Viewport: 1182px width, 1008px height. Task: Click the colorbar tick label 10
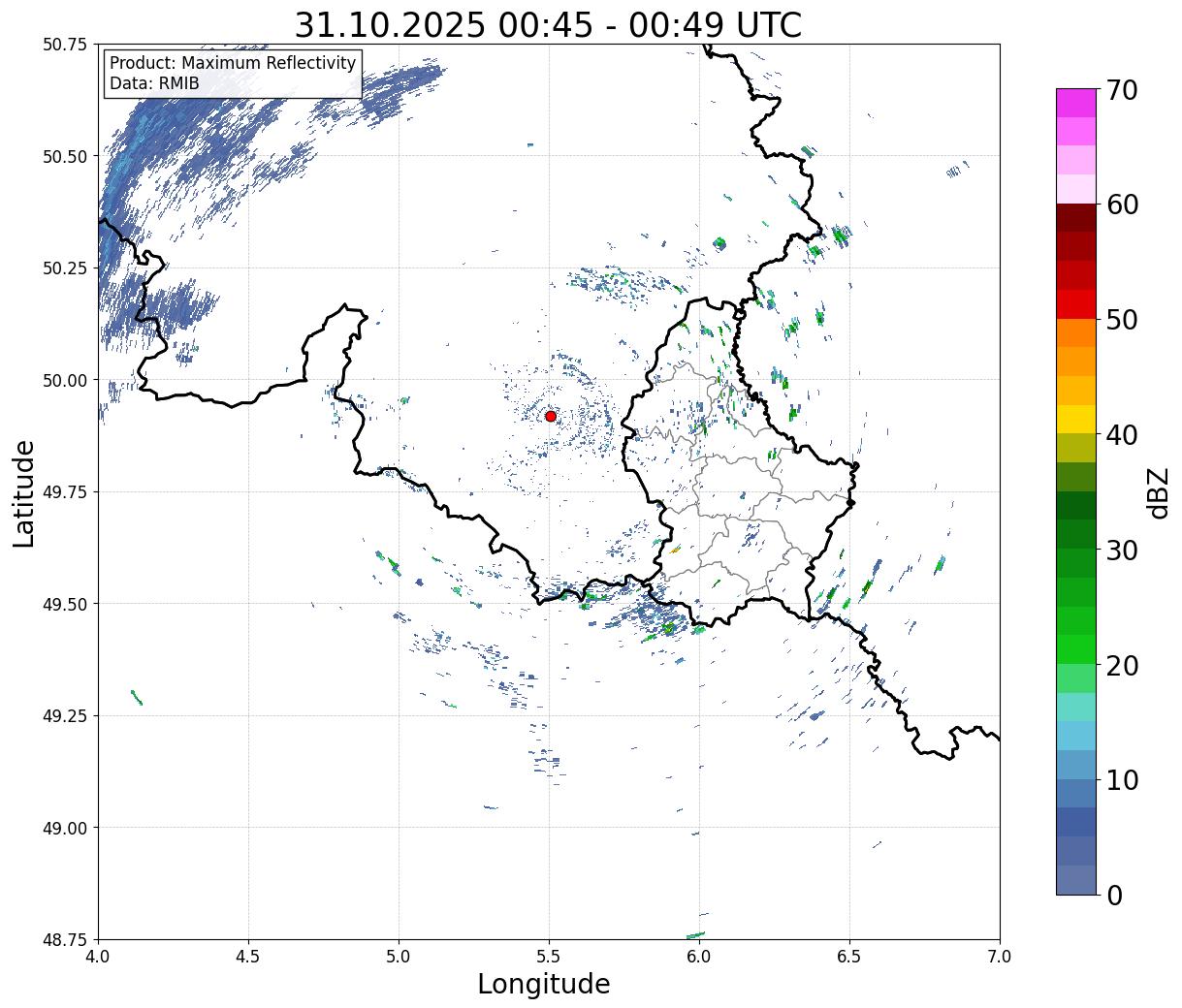tap(1121, 779)
